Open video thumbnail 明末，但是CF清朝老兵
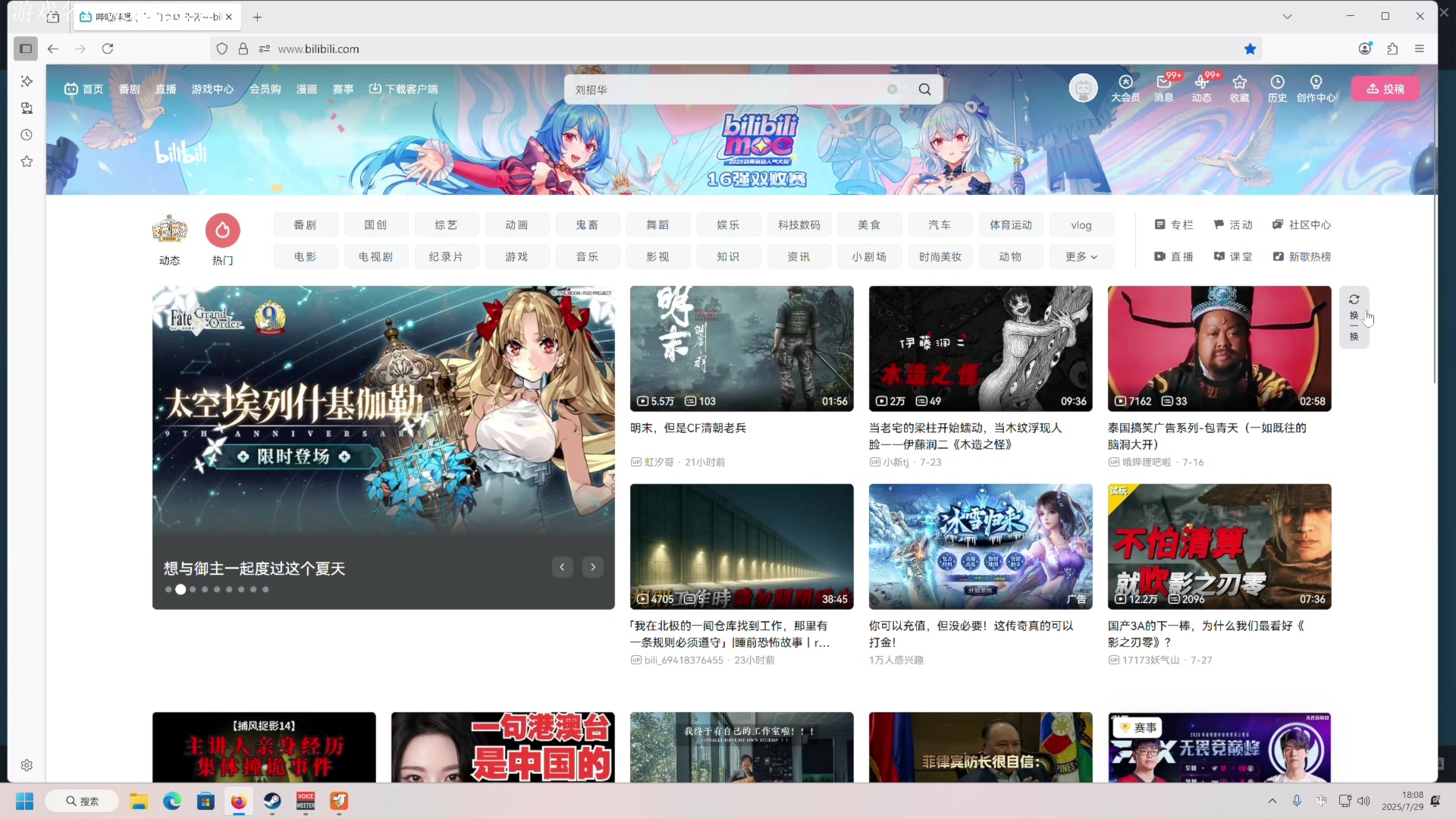1456x819 pixels. coord(742,348)
